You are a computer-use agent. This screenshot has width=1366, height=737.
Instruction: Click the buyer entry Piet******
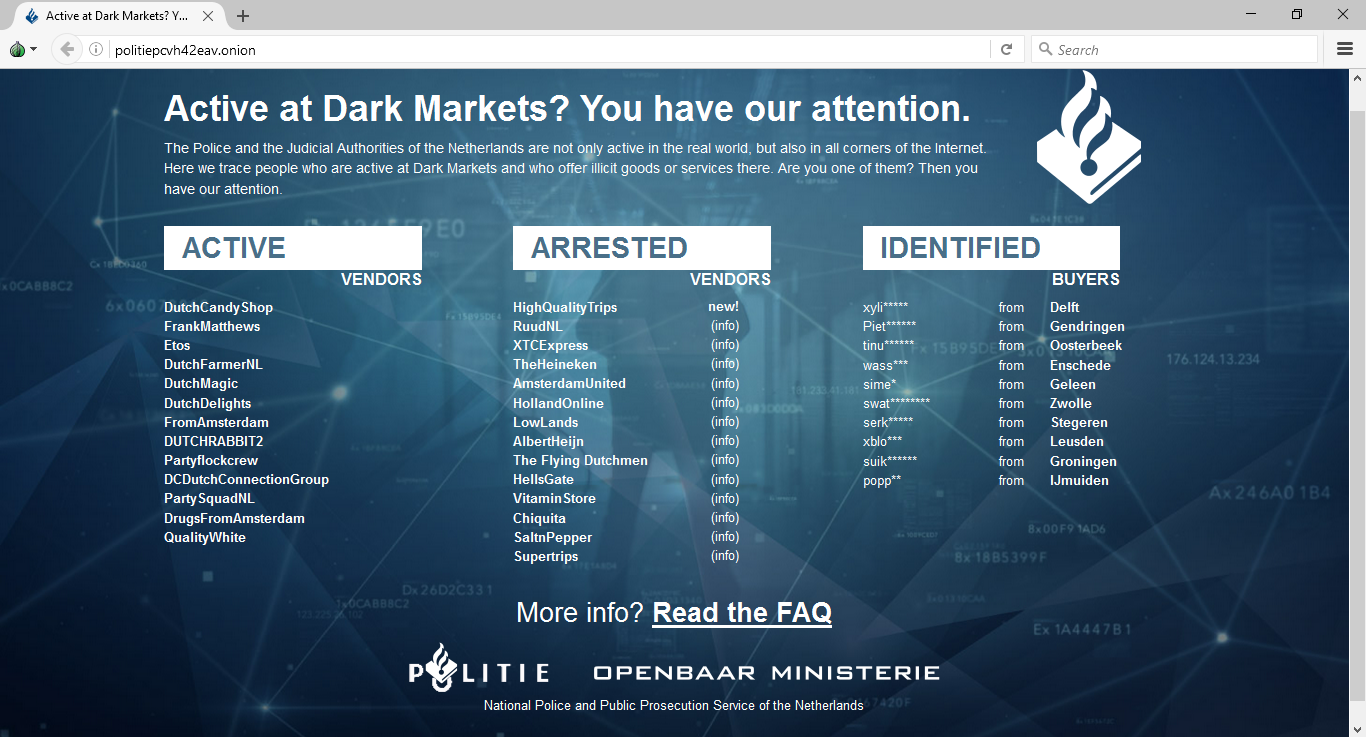pyautogui.click(x=889, y=326)
